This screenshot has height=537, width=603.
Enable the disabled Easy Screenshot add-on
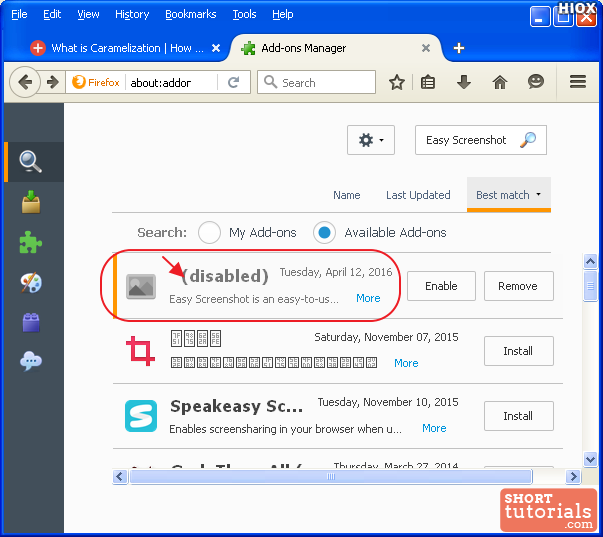point(441,286)
